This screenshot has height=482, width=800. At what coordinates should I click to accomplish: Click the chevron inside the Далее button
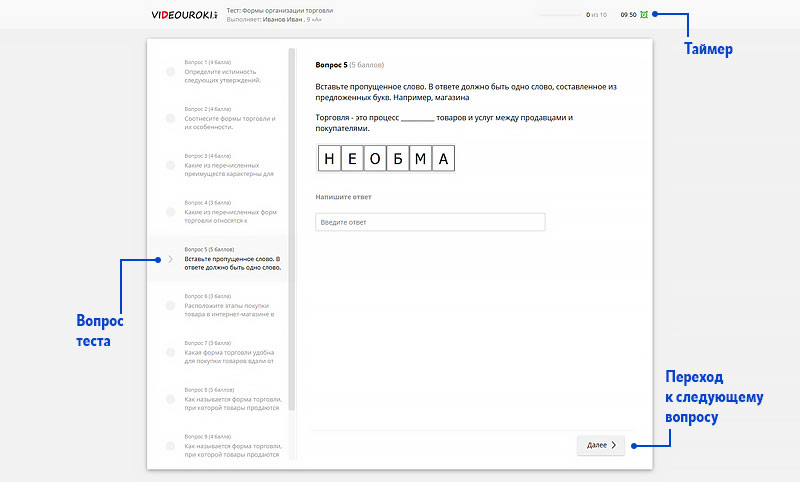pos(613,445)
